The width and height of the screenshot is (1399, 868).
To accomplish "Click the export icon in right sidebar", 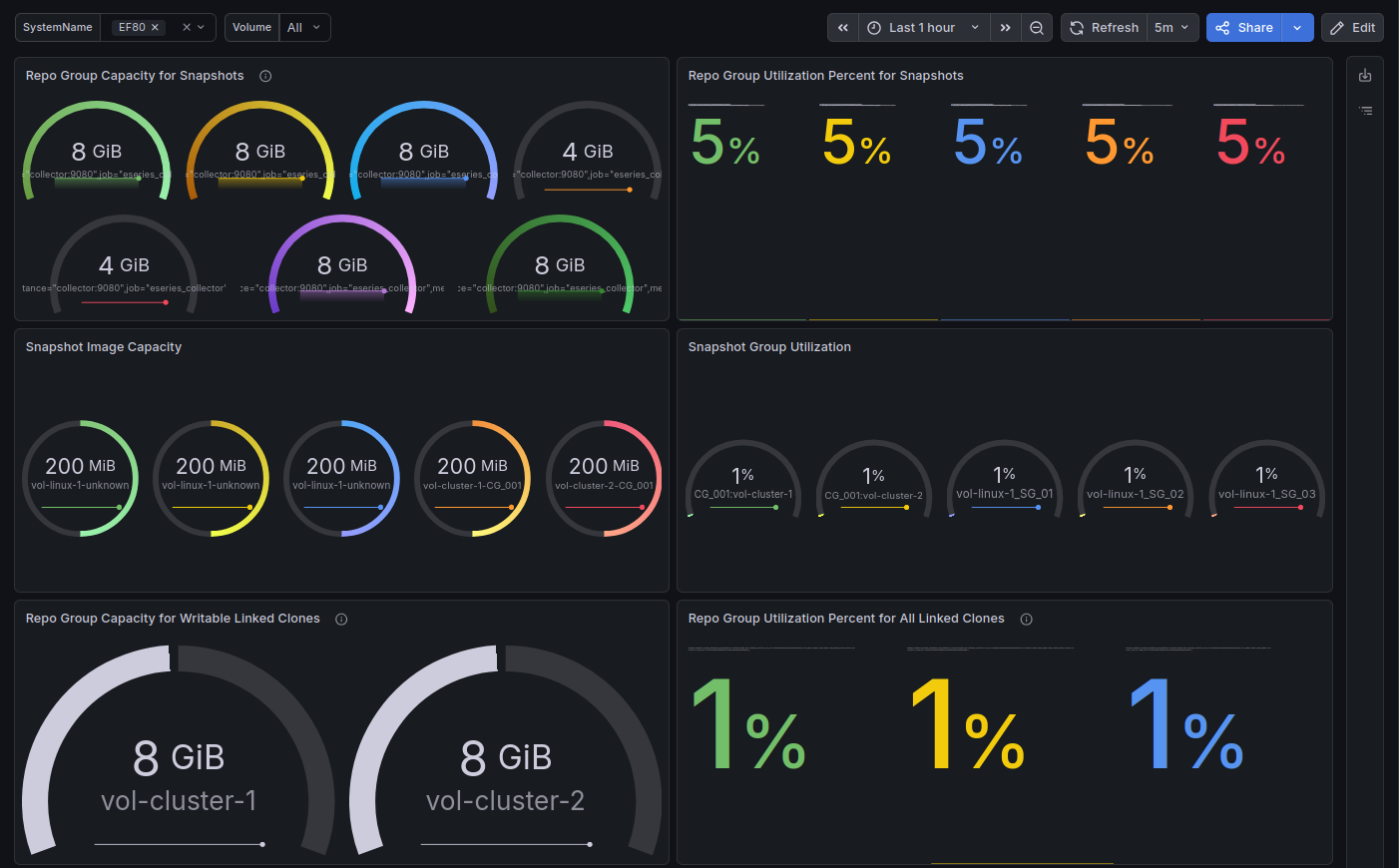I will pyautogui.click(x=1365, y=76).
